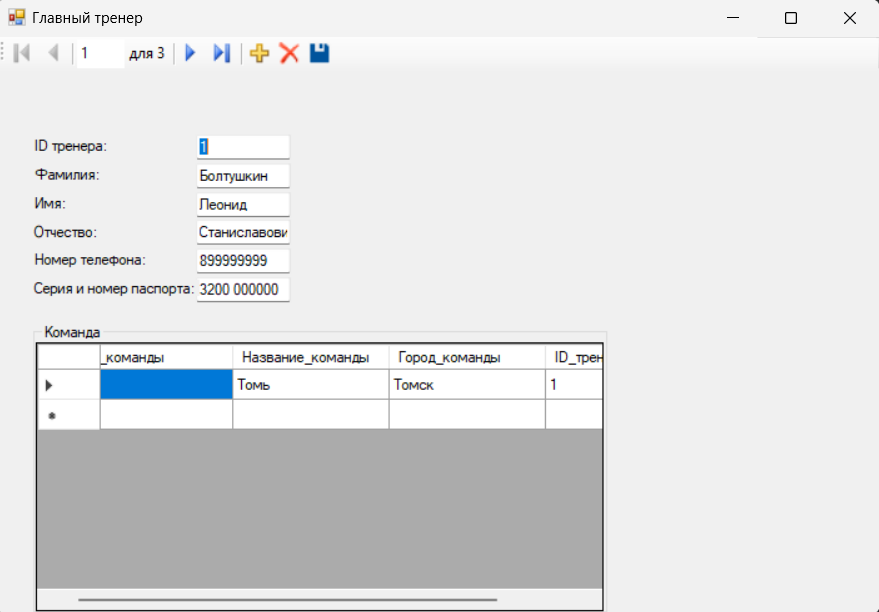Jump to the last record arrow

221,53
